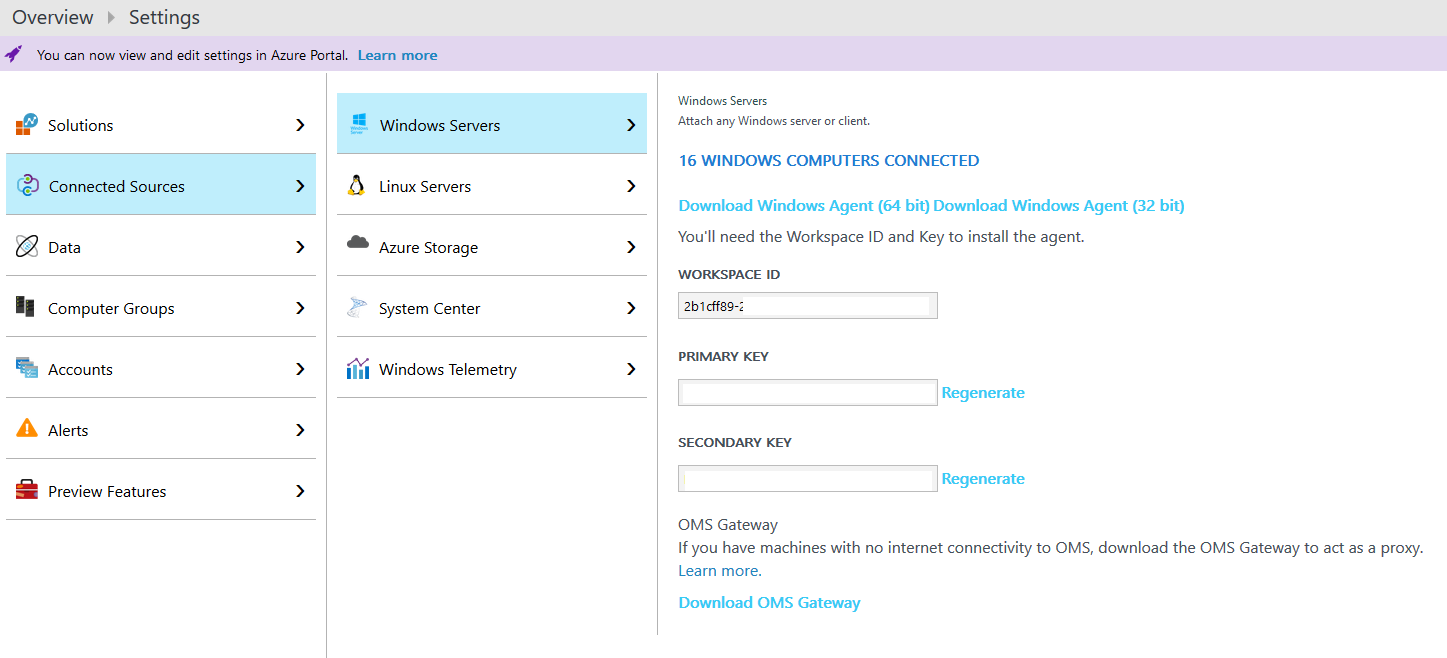Select Windows Telemetry source
The image size is (1447, 658).
492,369
